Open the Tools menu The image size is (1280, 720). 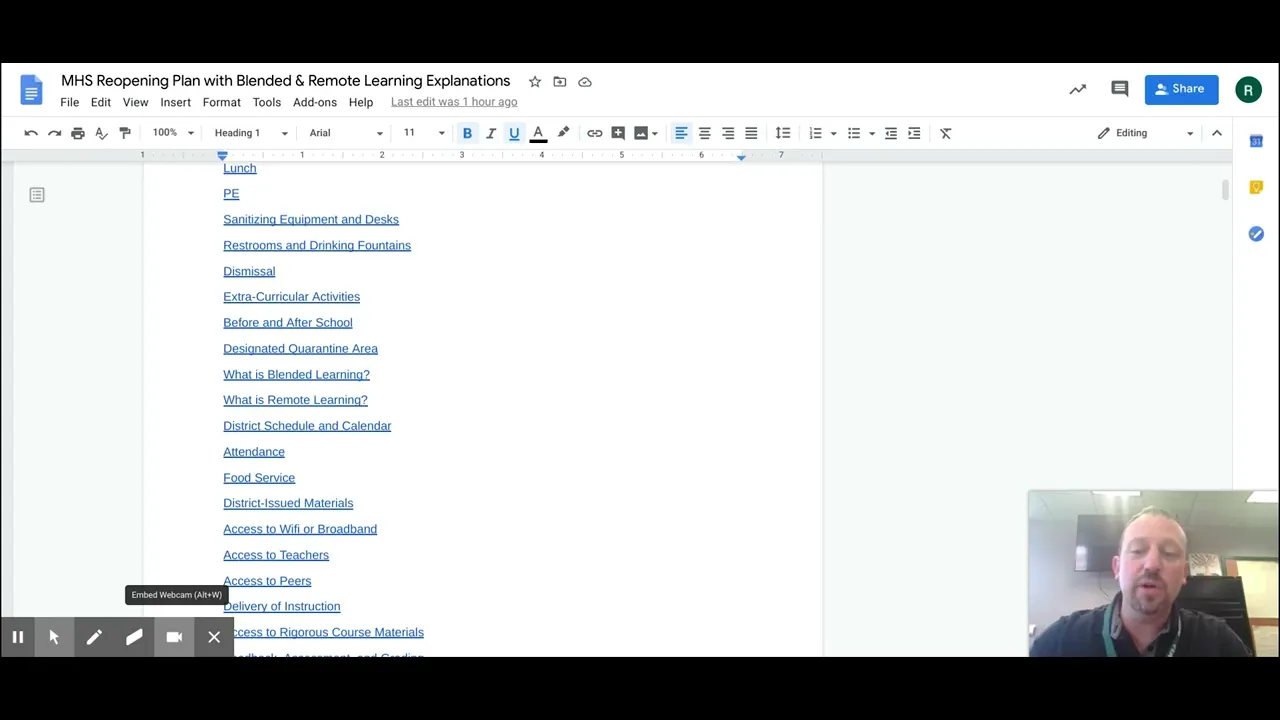[x=267, y=102]
